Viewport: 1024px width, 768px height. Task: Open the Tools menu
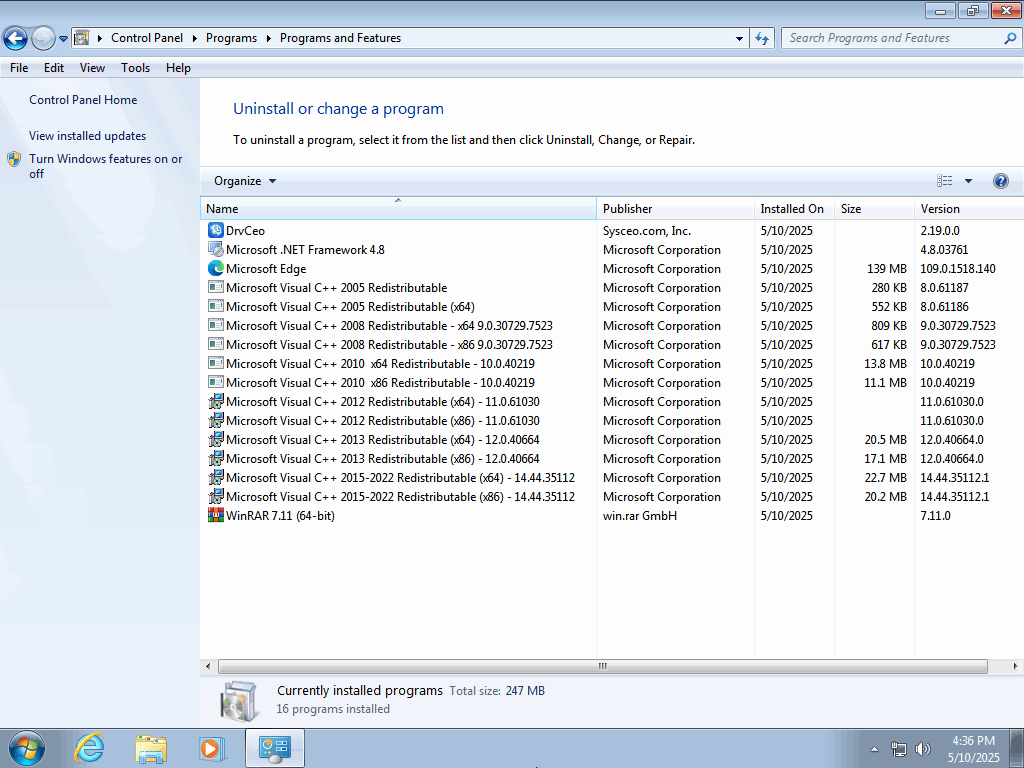(x=135, y=68)
